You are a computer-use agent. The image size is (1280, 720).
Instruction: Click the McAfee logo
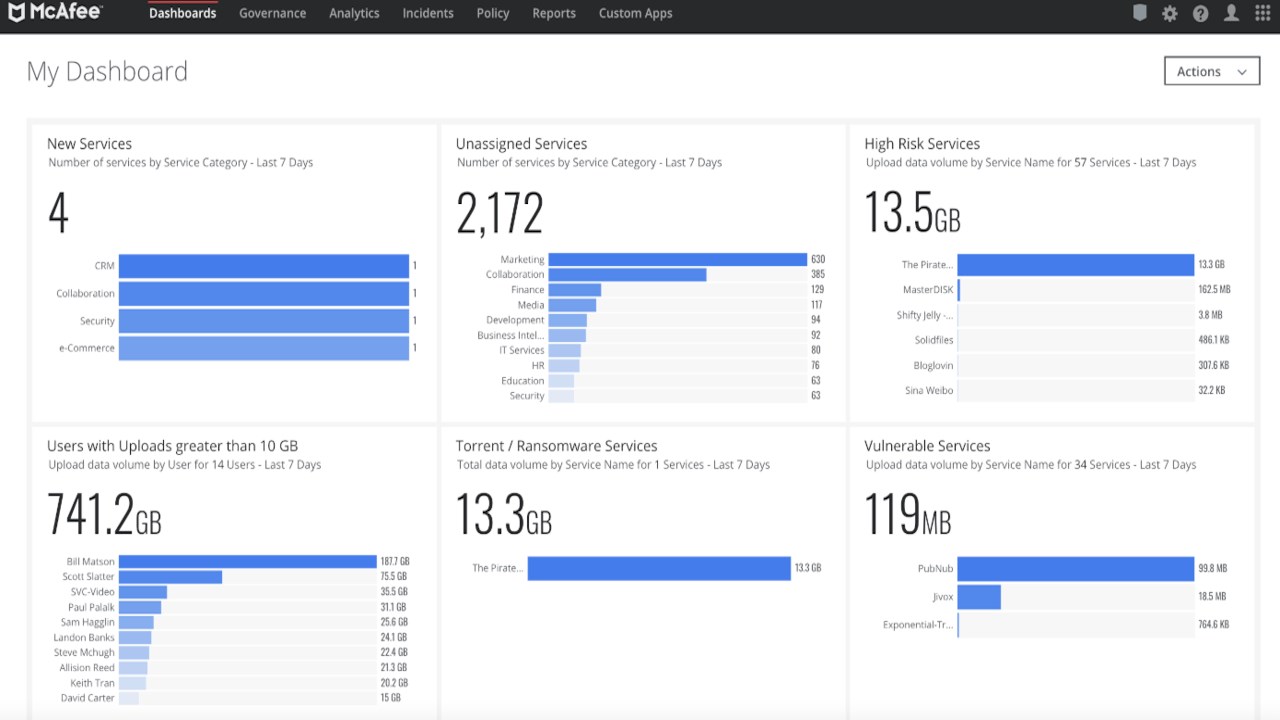click(x=55, y=13)
